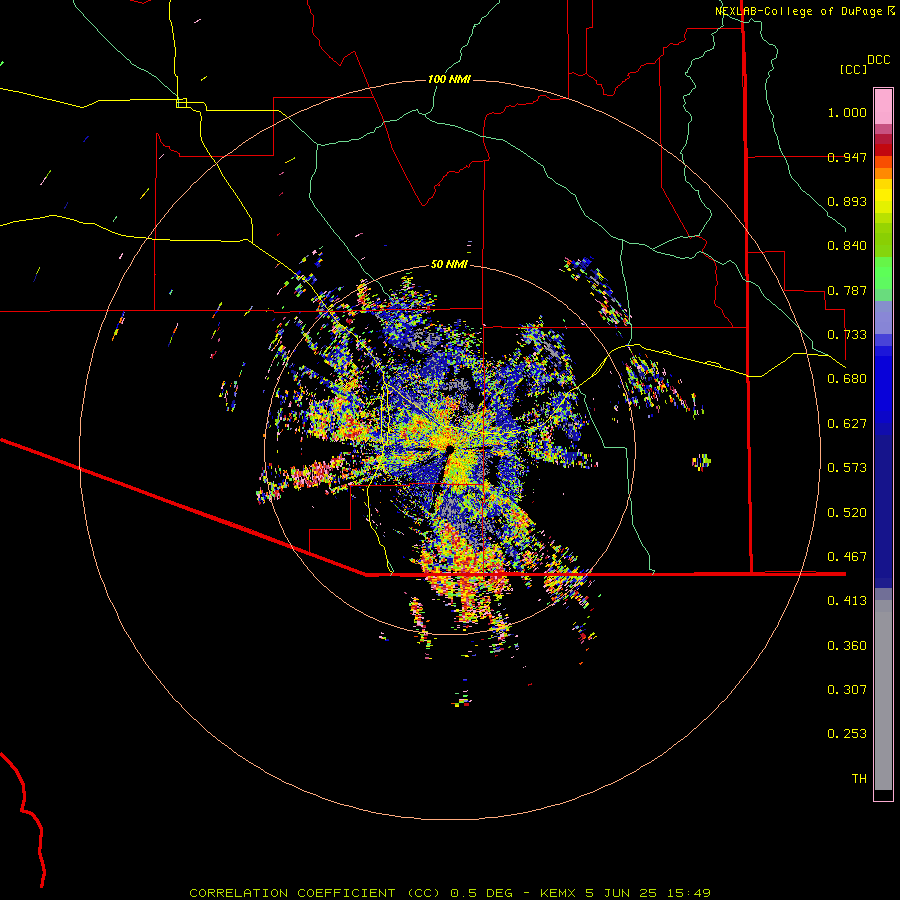This screenshot has width=900, height=900.
Task: Click the 0.520 color scale value
Action: (x=847, y=513)
